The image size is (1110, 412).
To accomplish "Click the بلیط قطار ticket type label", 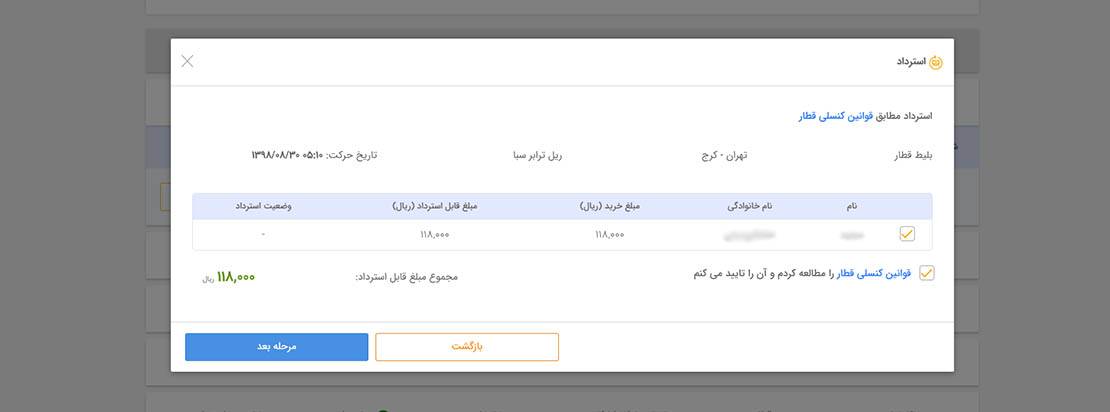I will tap(913, 155).
